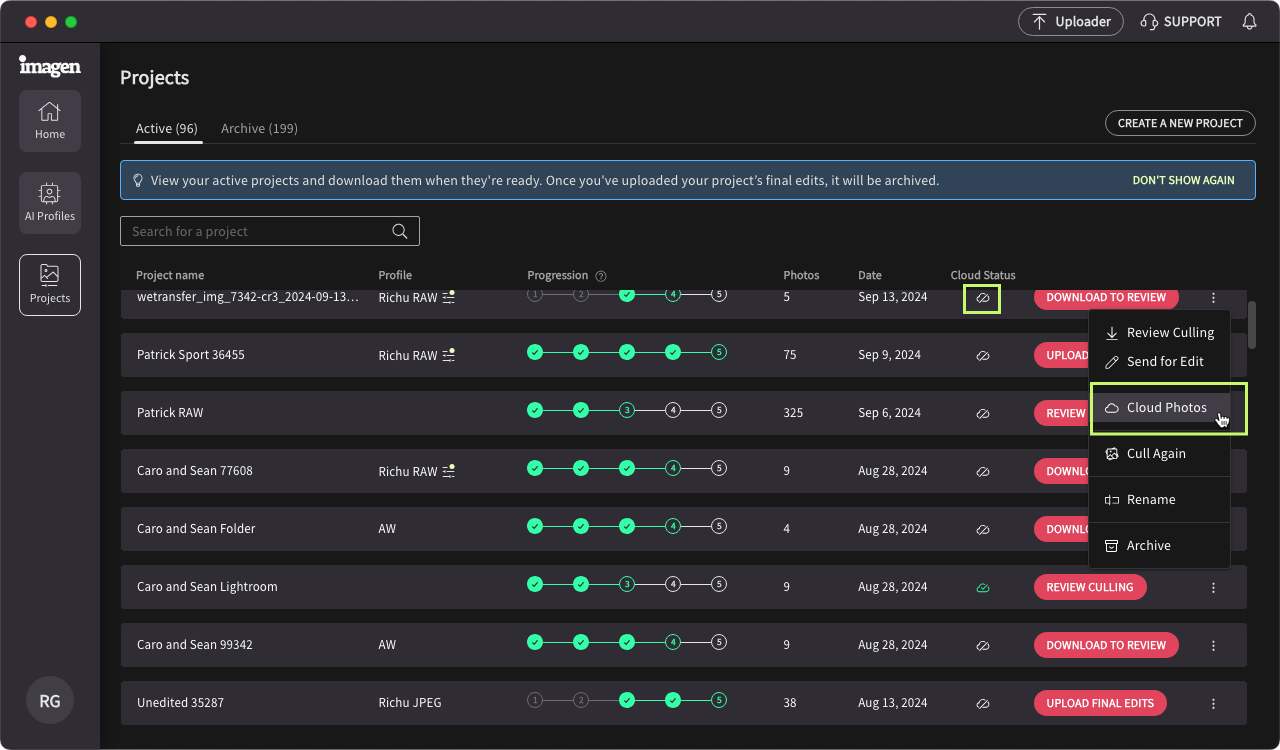The image size is (1280, 750).
Task: Open the RG user avatar
Action: coord(50,700)
